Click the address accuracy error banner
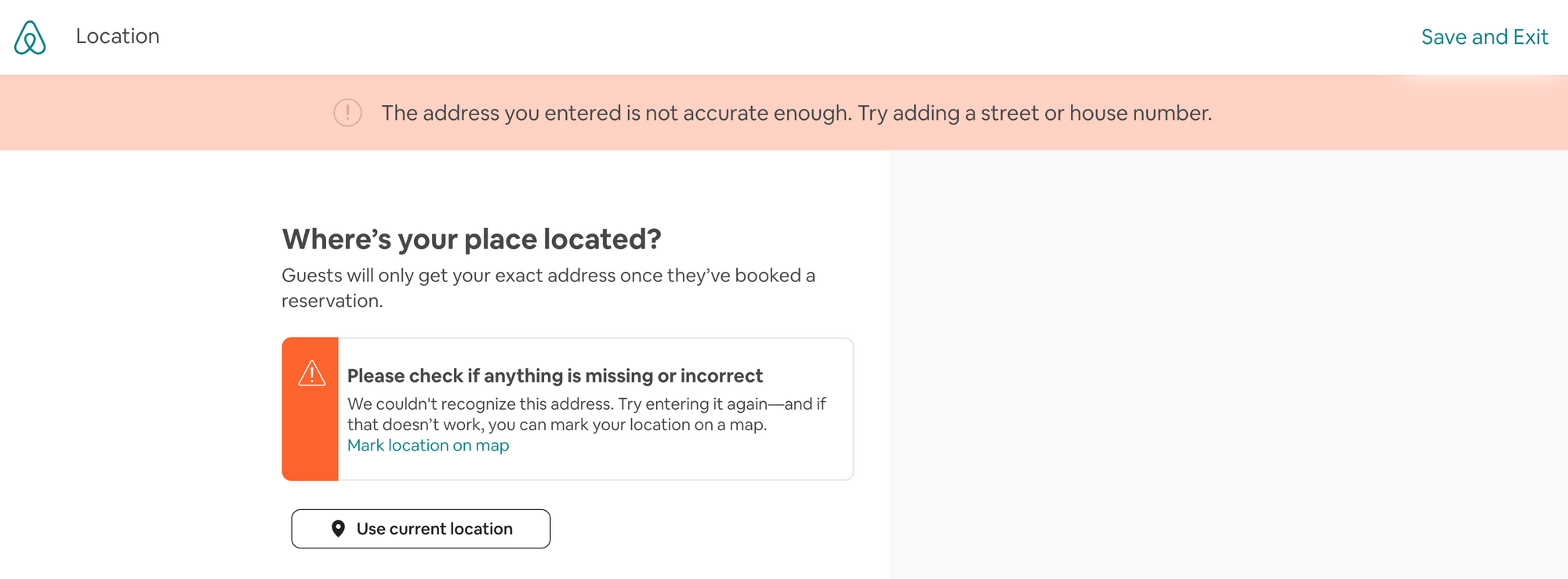 coord(784,113)
